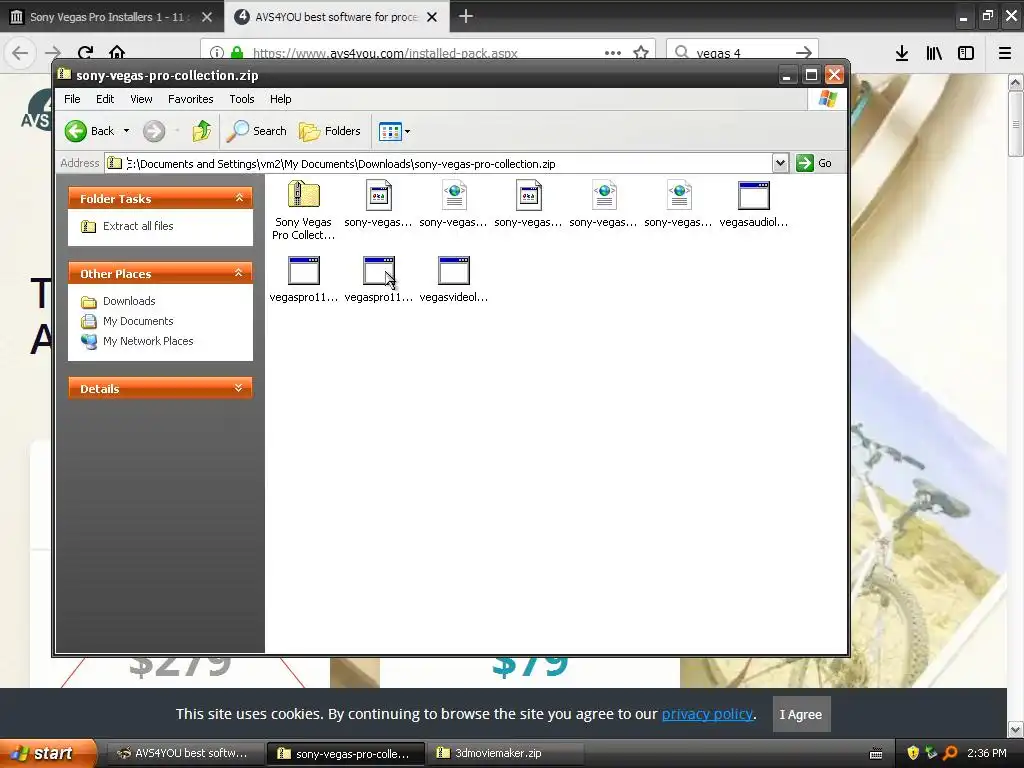1024x768 pixels.
Task: Go to My Network Places
Action: tap(148, 341)
